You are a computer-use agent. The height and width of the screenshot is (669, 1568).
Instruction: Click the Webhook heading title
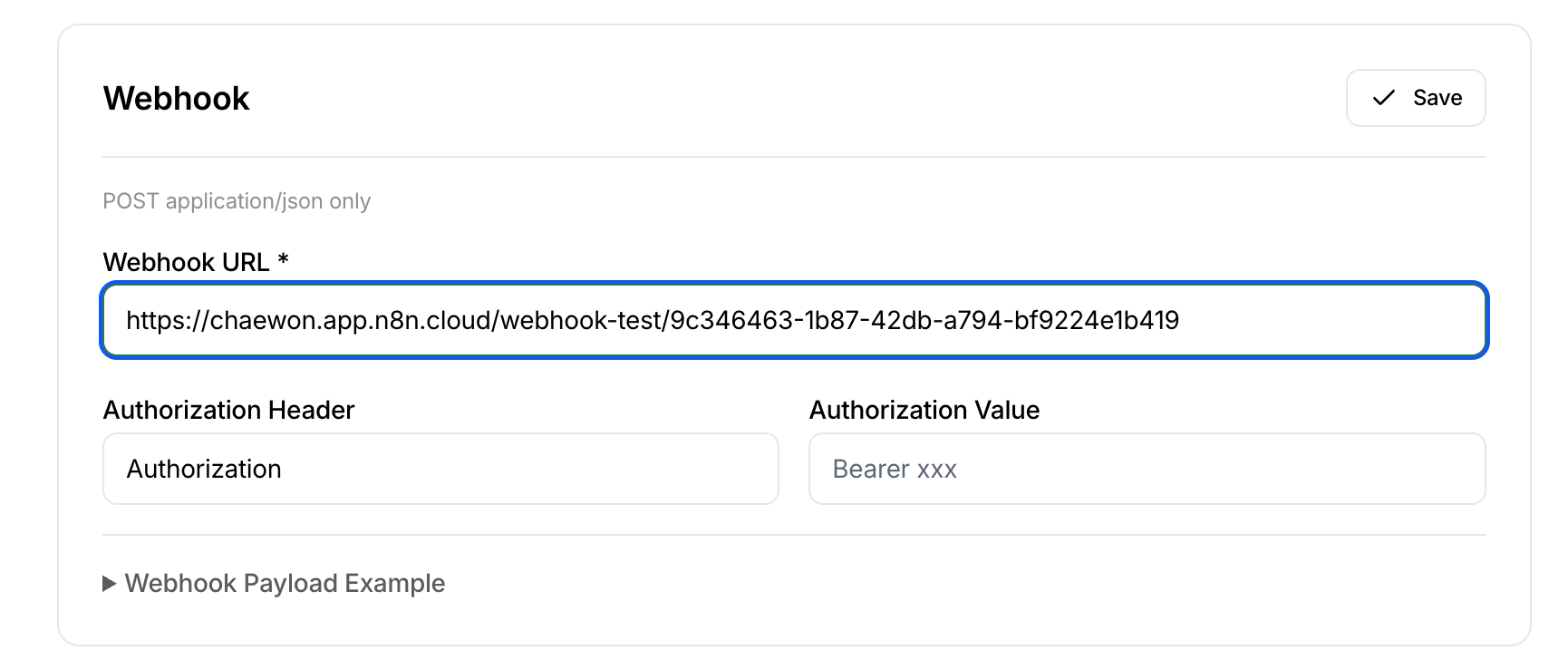[x=176, y=98]
